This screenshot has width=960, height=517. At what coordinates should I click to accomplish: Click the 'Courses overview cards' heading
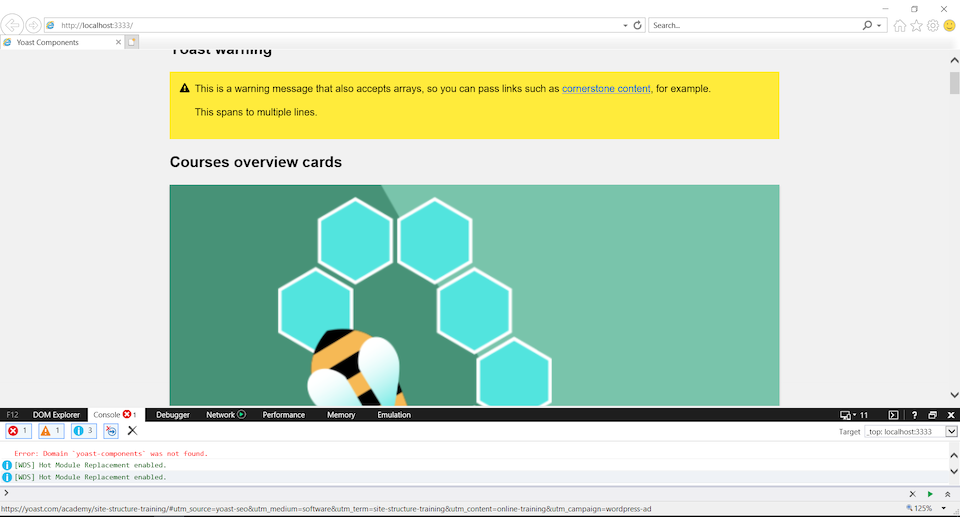[256, 162]
